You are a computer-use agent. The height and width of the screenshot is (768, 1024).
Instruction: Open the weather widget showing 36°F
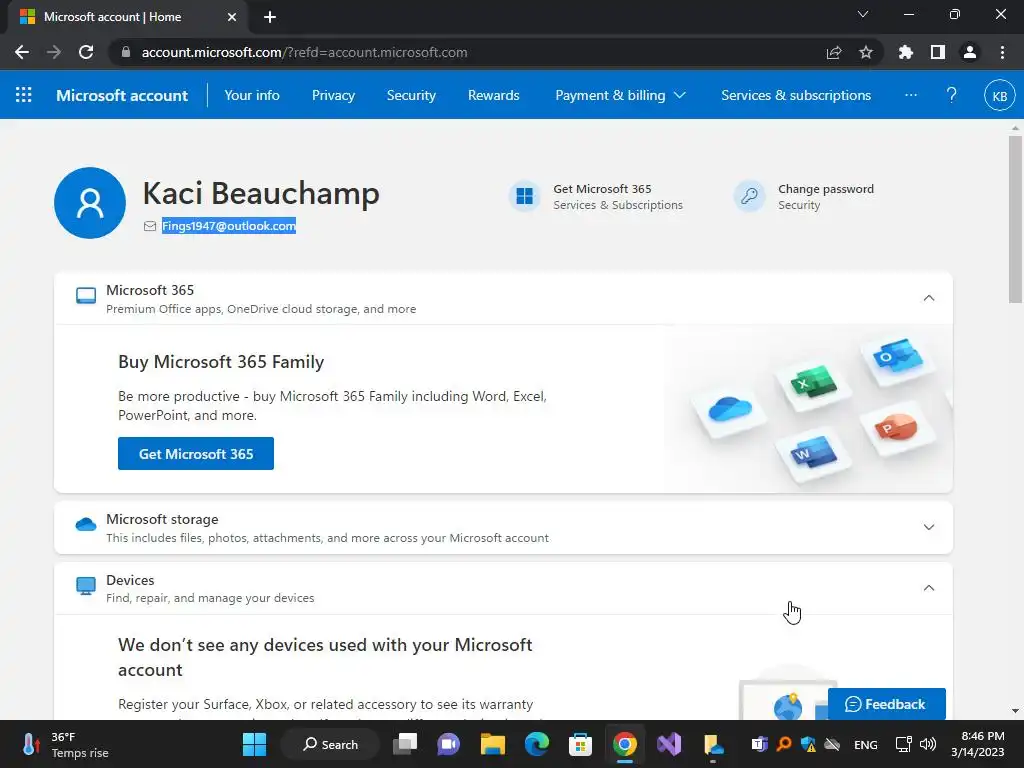click(x=64, y=744)
